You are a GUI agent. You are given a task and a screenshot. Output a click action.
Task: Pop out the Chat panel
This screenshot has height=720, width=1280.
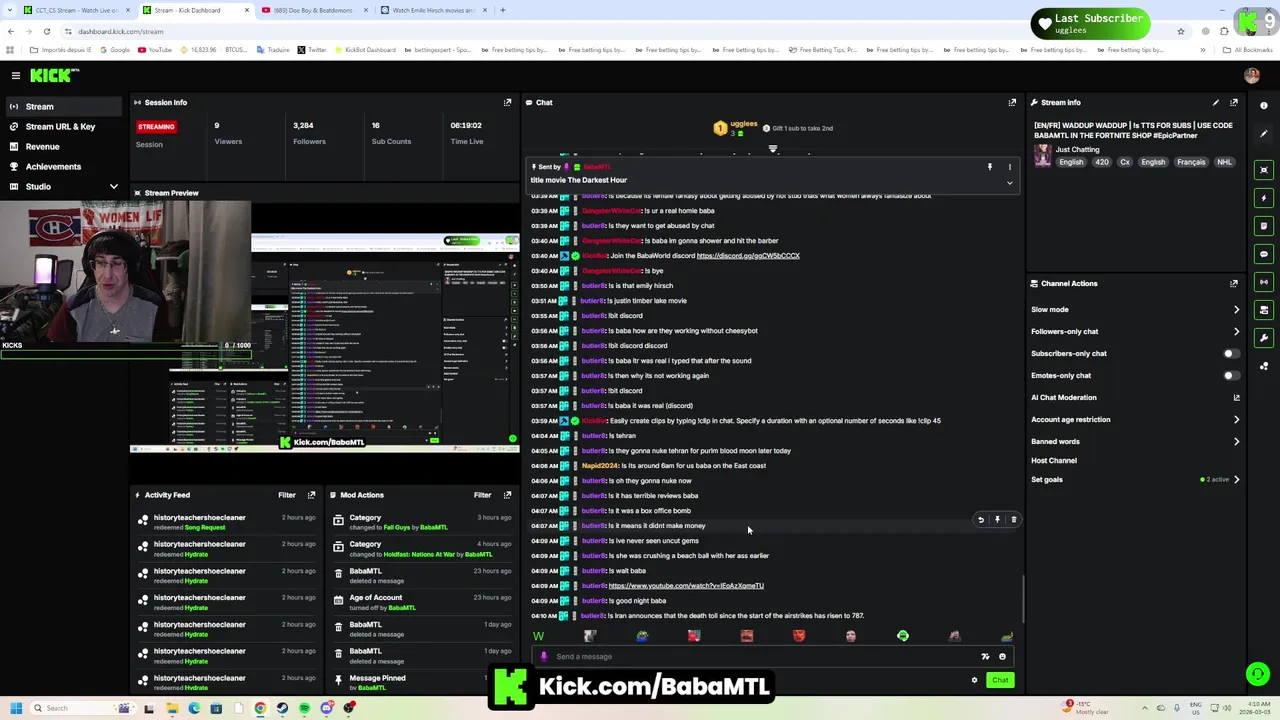coord(1012,102)
